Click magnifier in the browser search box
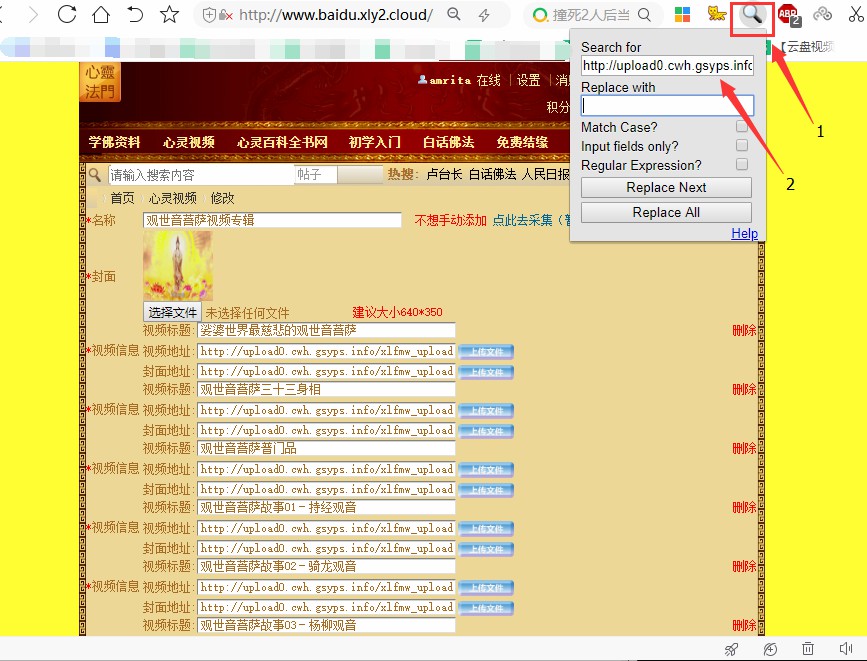Viewport: 867px width, 661px height. coord(644,15)
